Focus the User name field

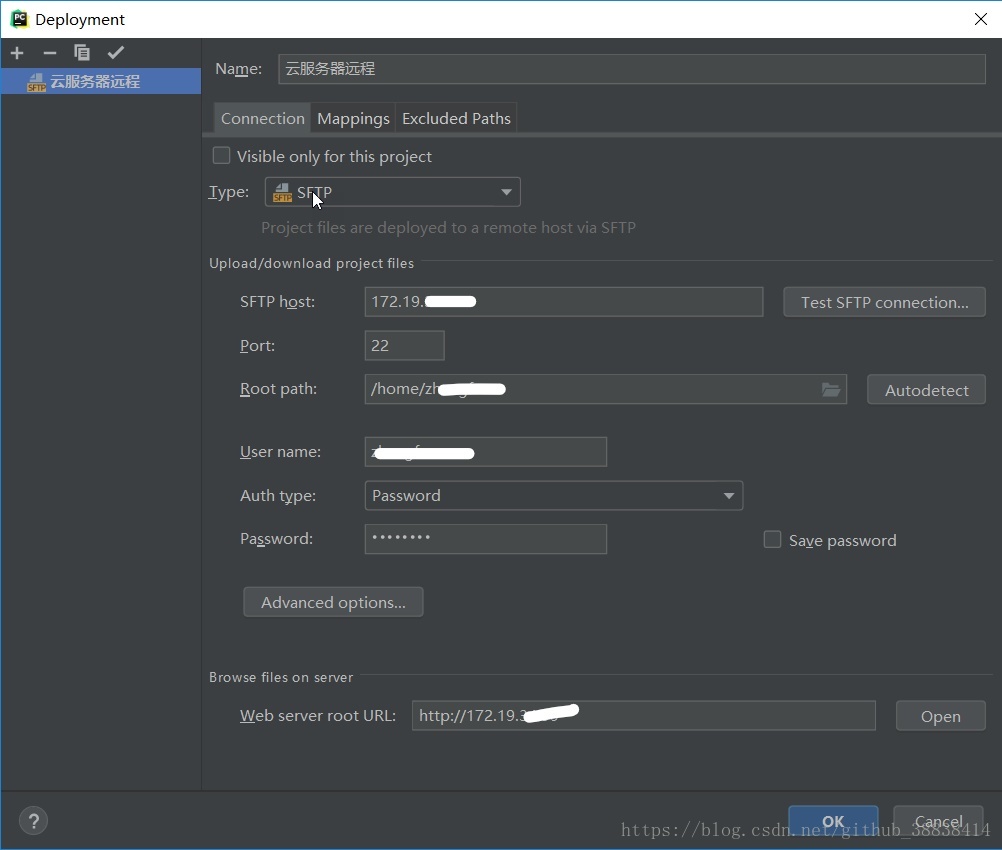click(x=486, y=452)
